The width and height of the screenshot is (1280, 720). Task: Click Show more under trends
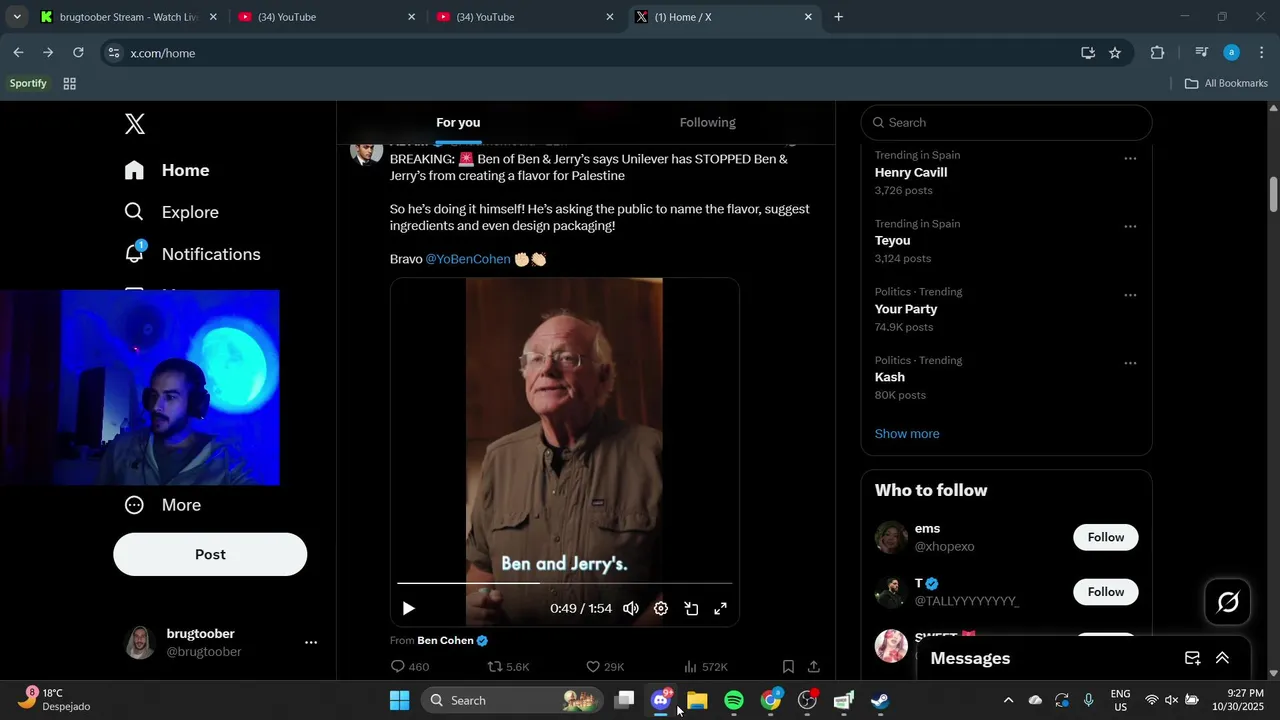click(907, 434)
